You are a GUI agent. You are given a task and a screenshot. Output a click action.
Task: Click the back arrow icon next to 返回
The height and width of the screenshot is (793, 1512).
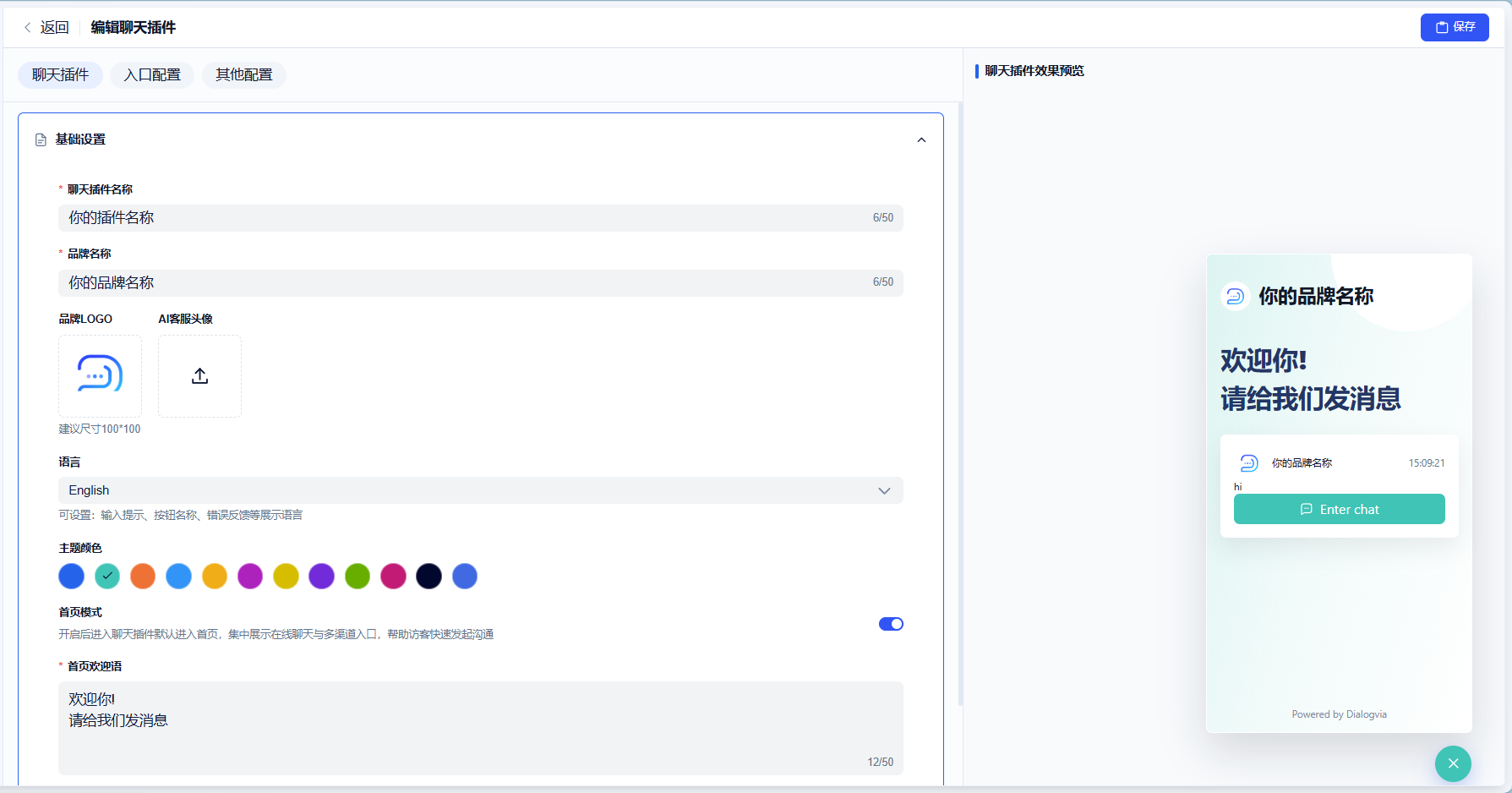(28, 28)
